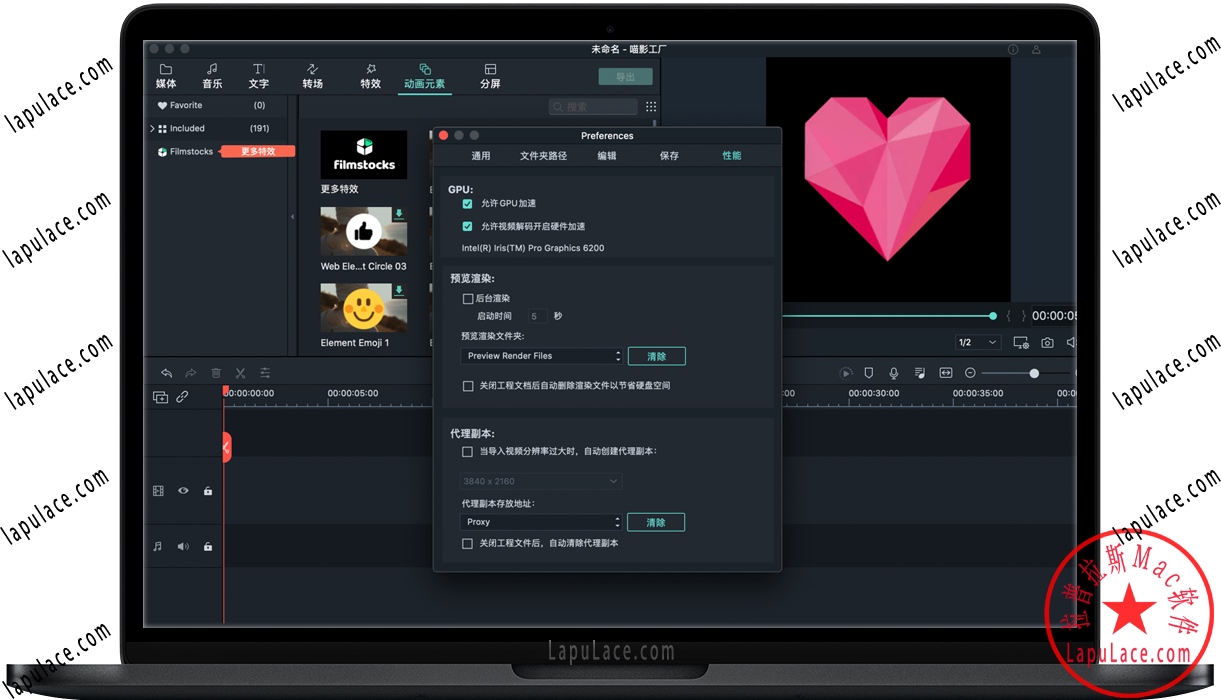1221x700 pixels.
Task: Open the audio adjust sliders icon
Action: (x=265, y=372)
